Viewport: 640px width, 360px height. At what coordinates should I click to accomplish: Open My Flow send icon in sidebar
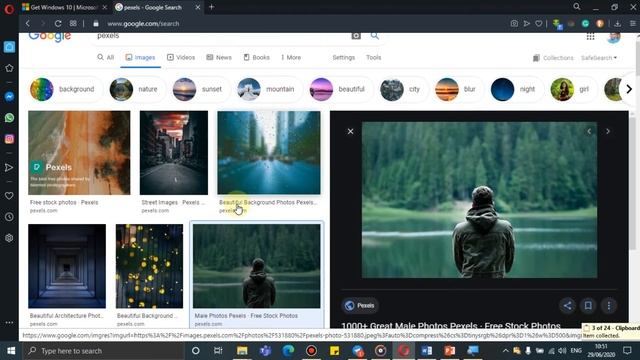click(x=9, y=167)
